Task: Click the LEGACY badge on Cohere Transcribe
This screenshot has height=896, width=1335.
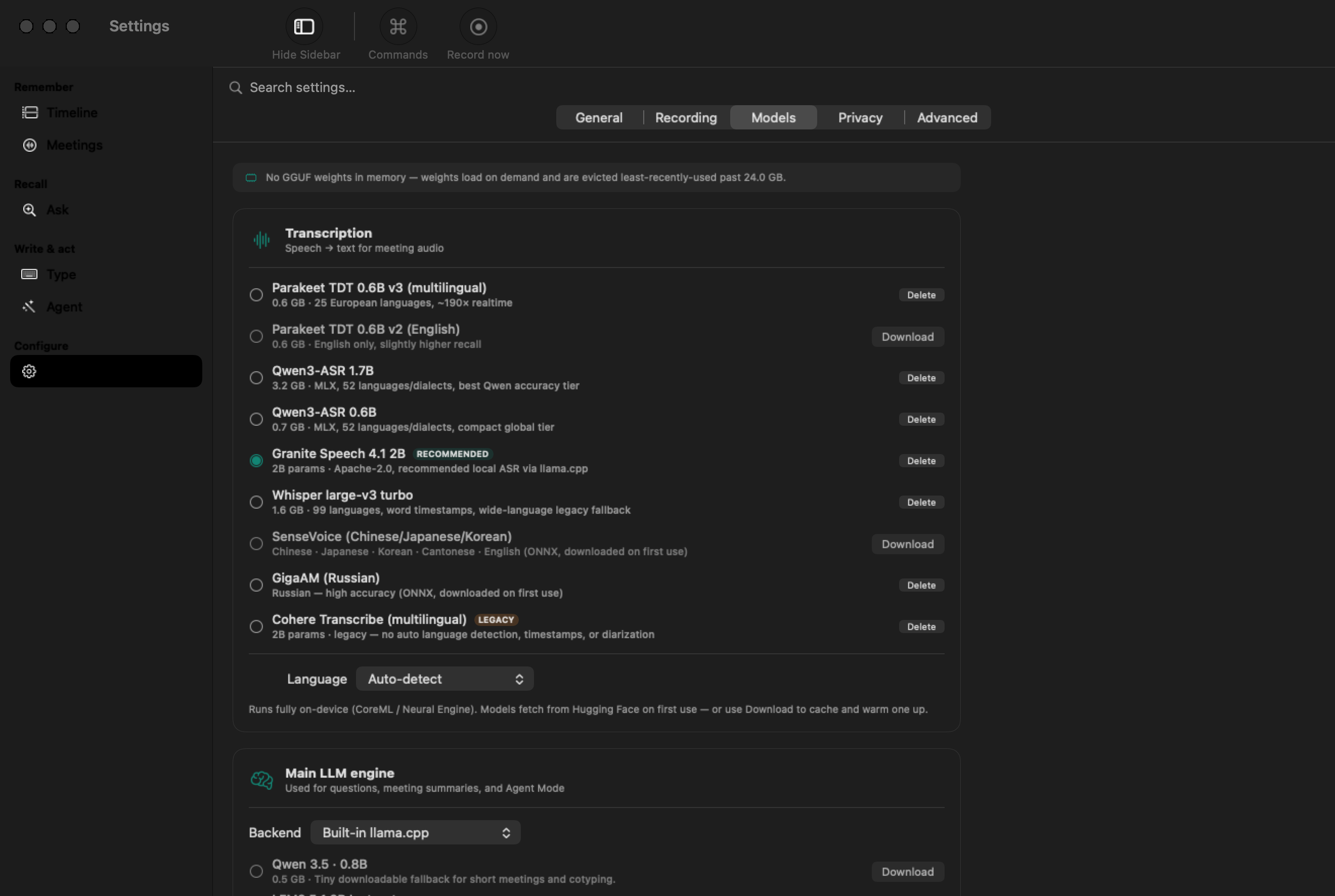Action: click(x=496, y=620)
